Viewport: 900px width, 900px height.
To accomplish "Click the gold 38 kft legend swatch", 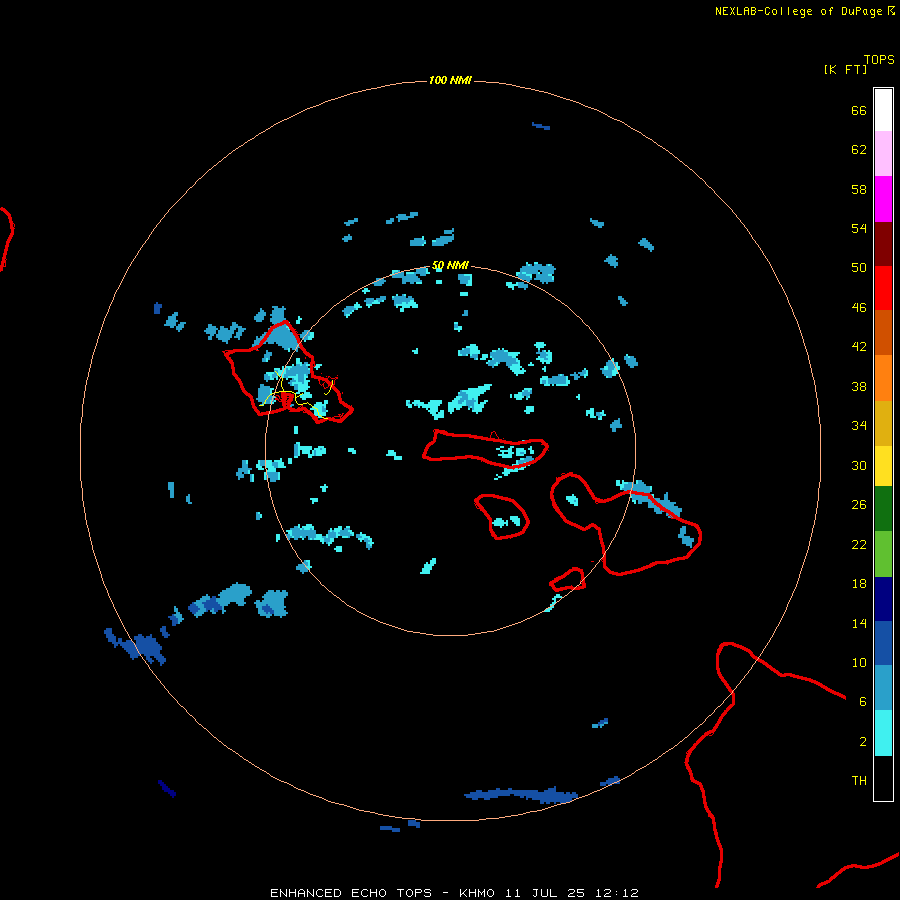I will click(x=883, y=423).
